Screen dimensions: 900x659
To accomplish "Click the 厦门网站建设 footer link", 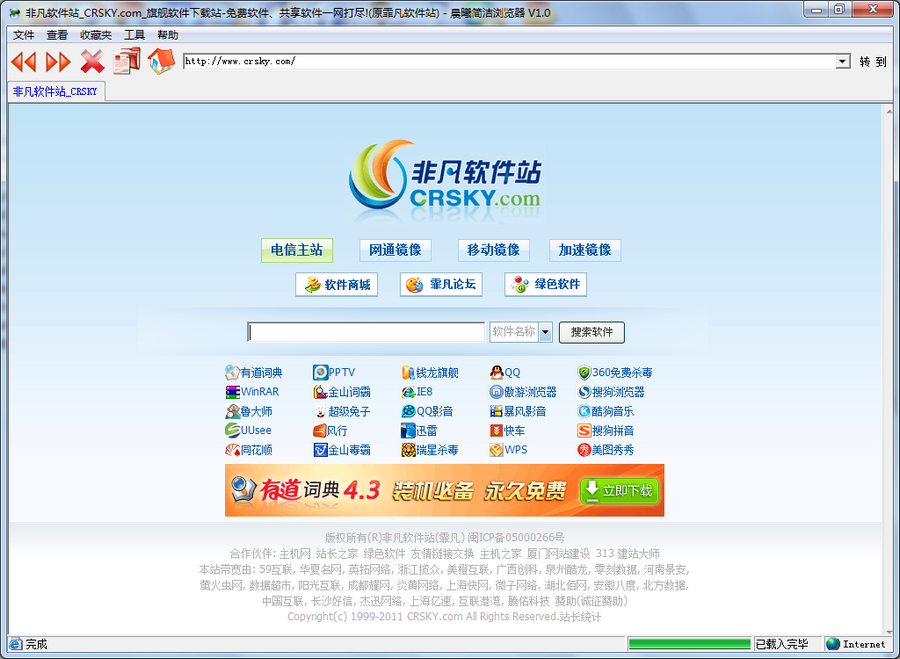I will [x=558, y=554].
